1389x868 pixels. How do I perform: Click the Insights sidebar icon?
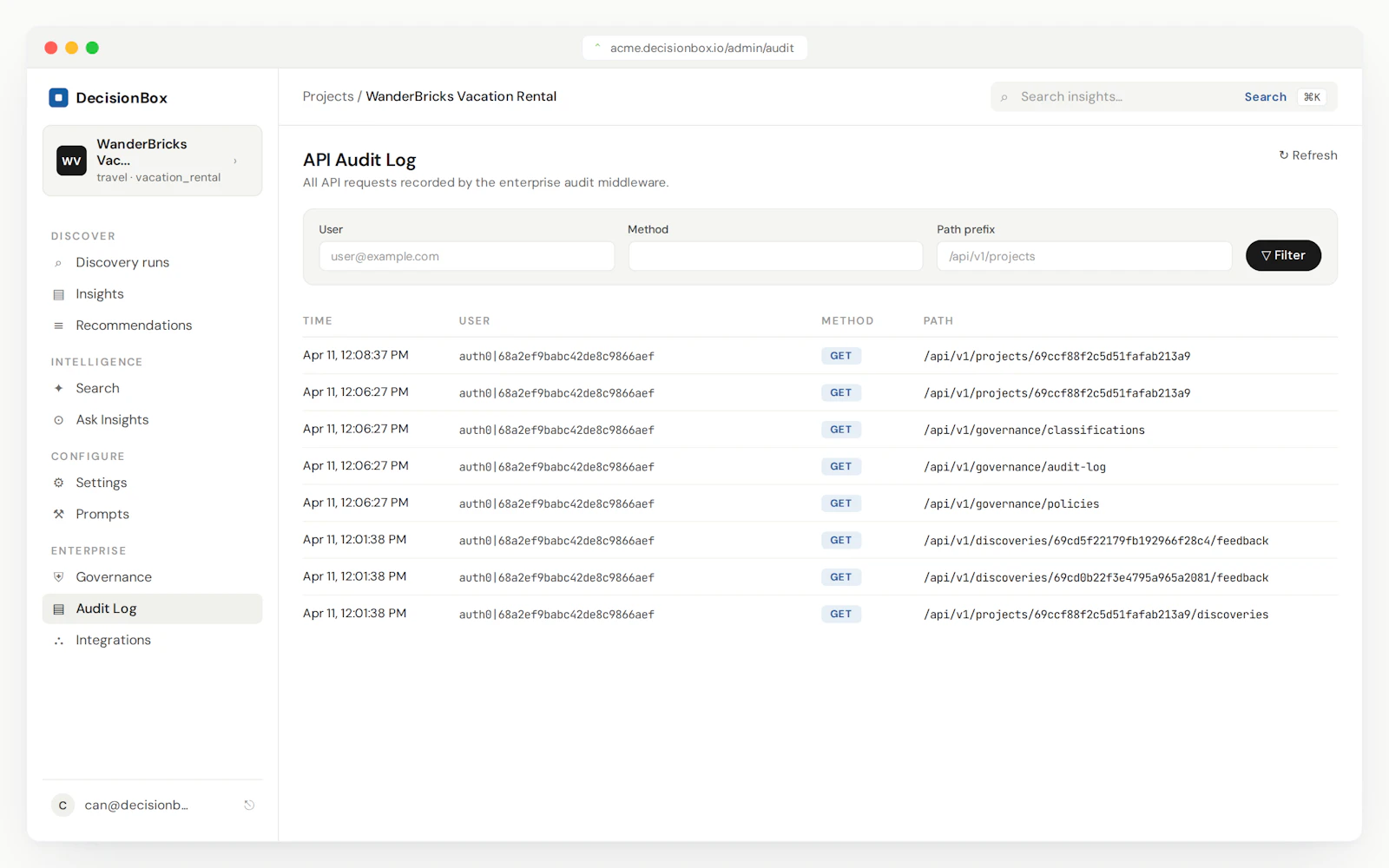click(58, 294)
